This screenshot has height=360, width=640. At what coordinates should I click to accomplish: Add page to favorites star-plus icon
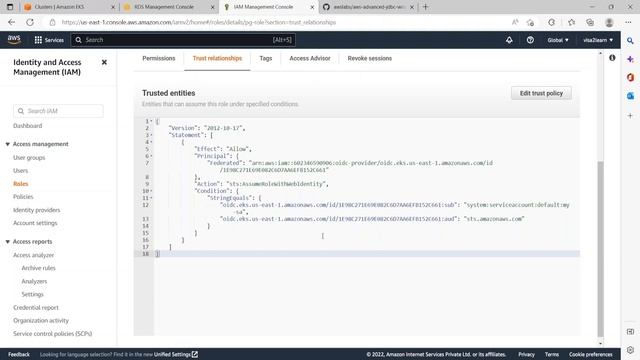tap(530, 22)
